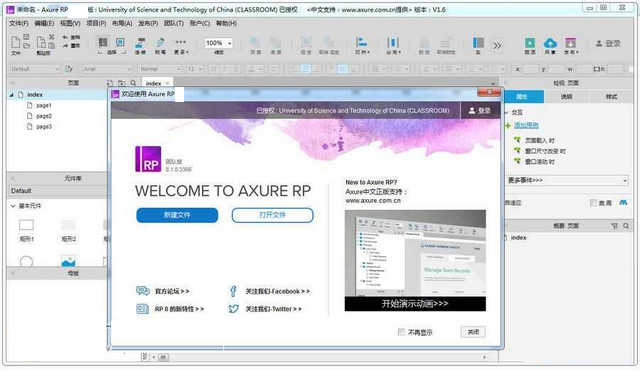Click the Twitter bird icon in the welcome dialog
The image size is (640, 370).
pos(233,309)
